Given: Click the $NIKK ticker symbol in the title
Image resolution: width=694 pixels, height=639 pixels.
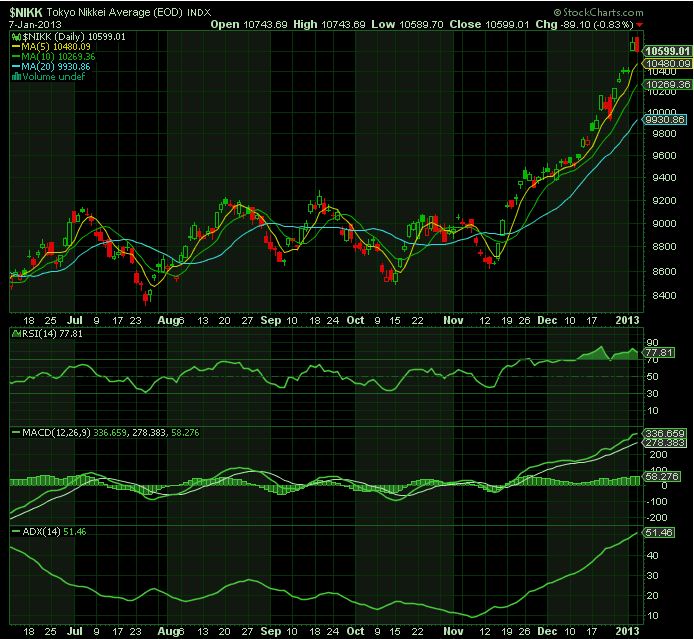Looking at the screenshot, I should point(26,12).
